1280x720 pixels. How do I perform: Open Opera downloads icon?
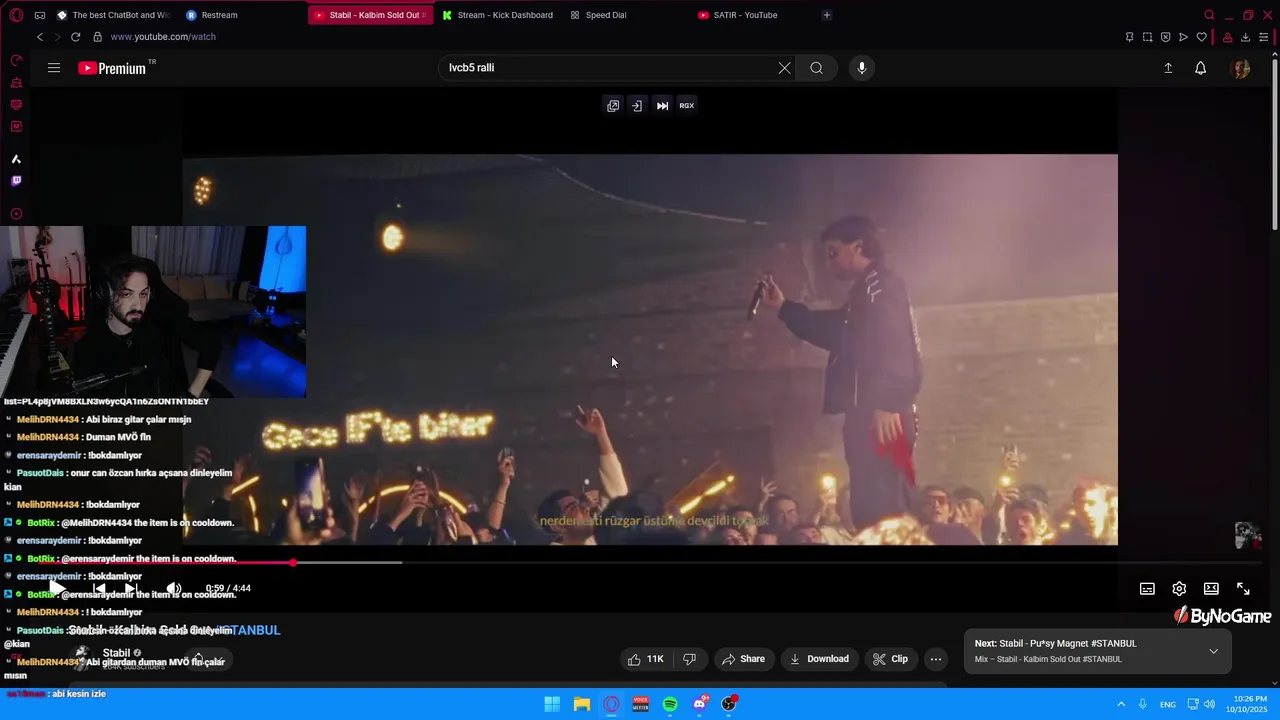click(1245, 37)
